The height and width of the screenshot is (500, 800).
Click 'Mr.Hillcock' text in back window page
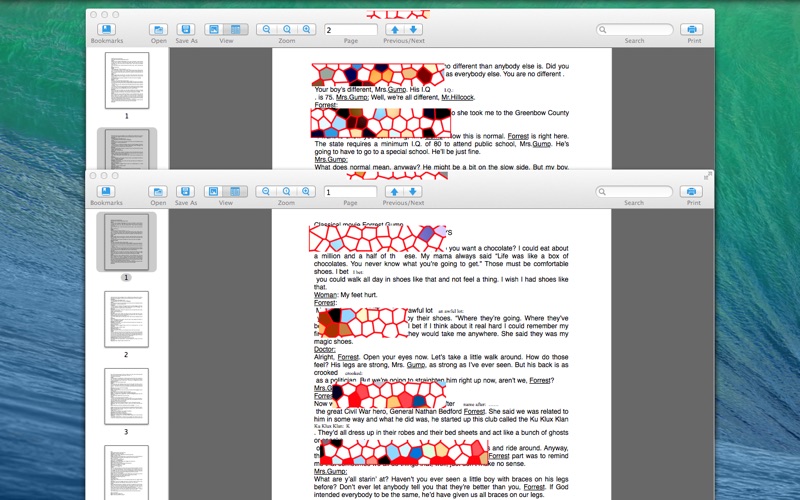coord(458,97)
